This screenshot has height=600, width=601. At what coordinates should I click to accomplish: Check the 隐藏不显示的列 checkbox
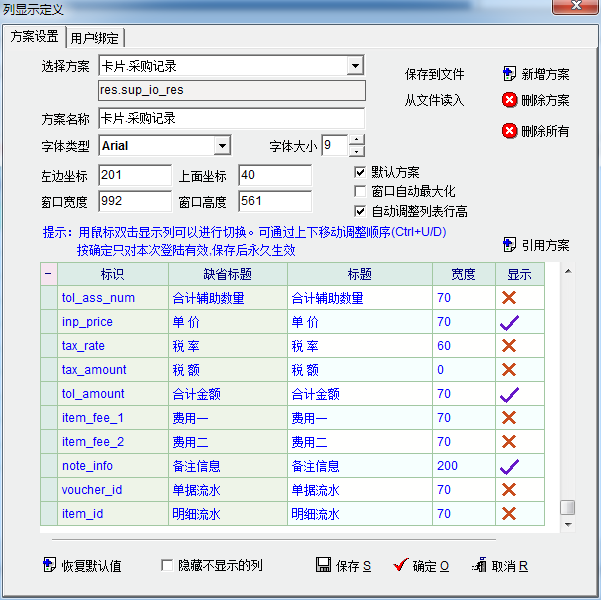168,566
